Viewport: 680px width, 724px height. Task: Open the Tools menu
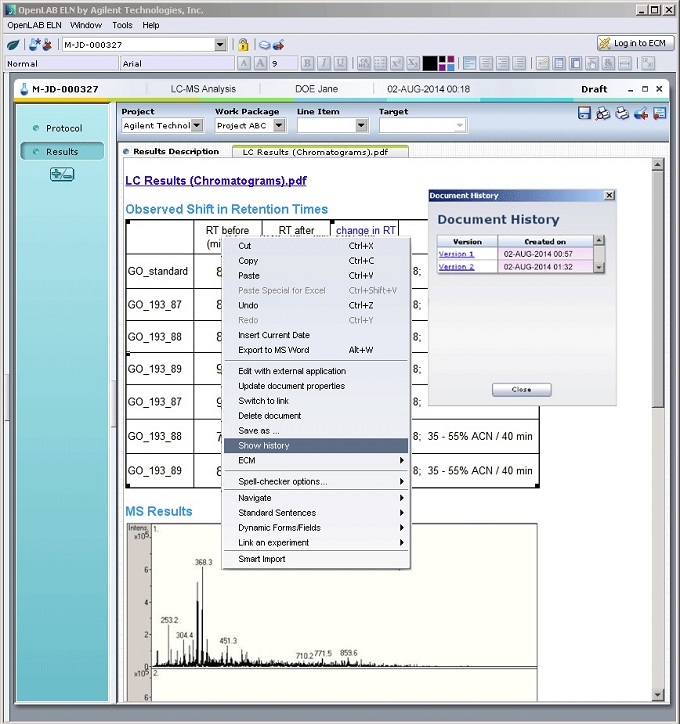point(122,24)
